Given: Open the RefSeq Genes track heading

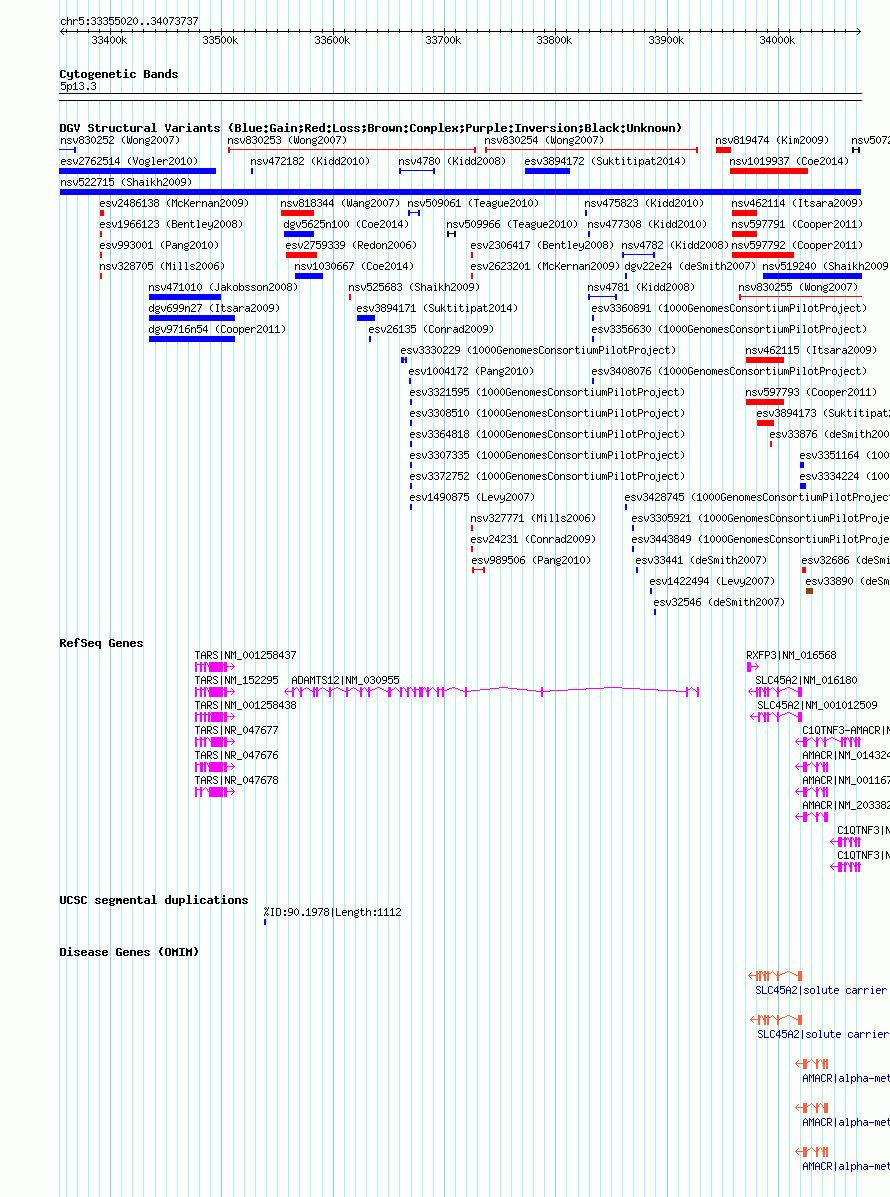Looking at the screenshot, I should (x=101, y=643).
